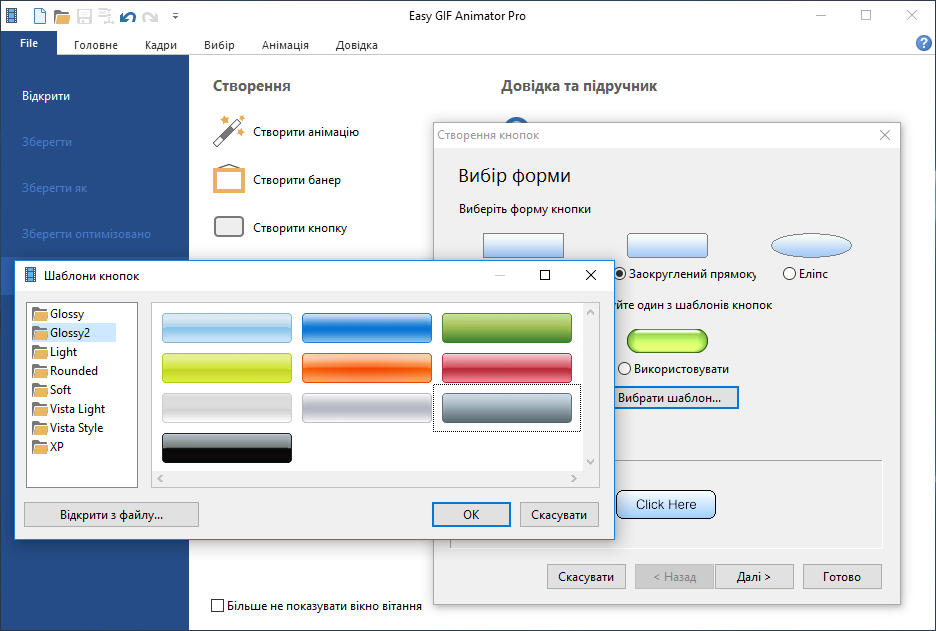
Task: Choose the red glossy button template
Action: point(507,368)
